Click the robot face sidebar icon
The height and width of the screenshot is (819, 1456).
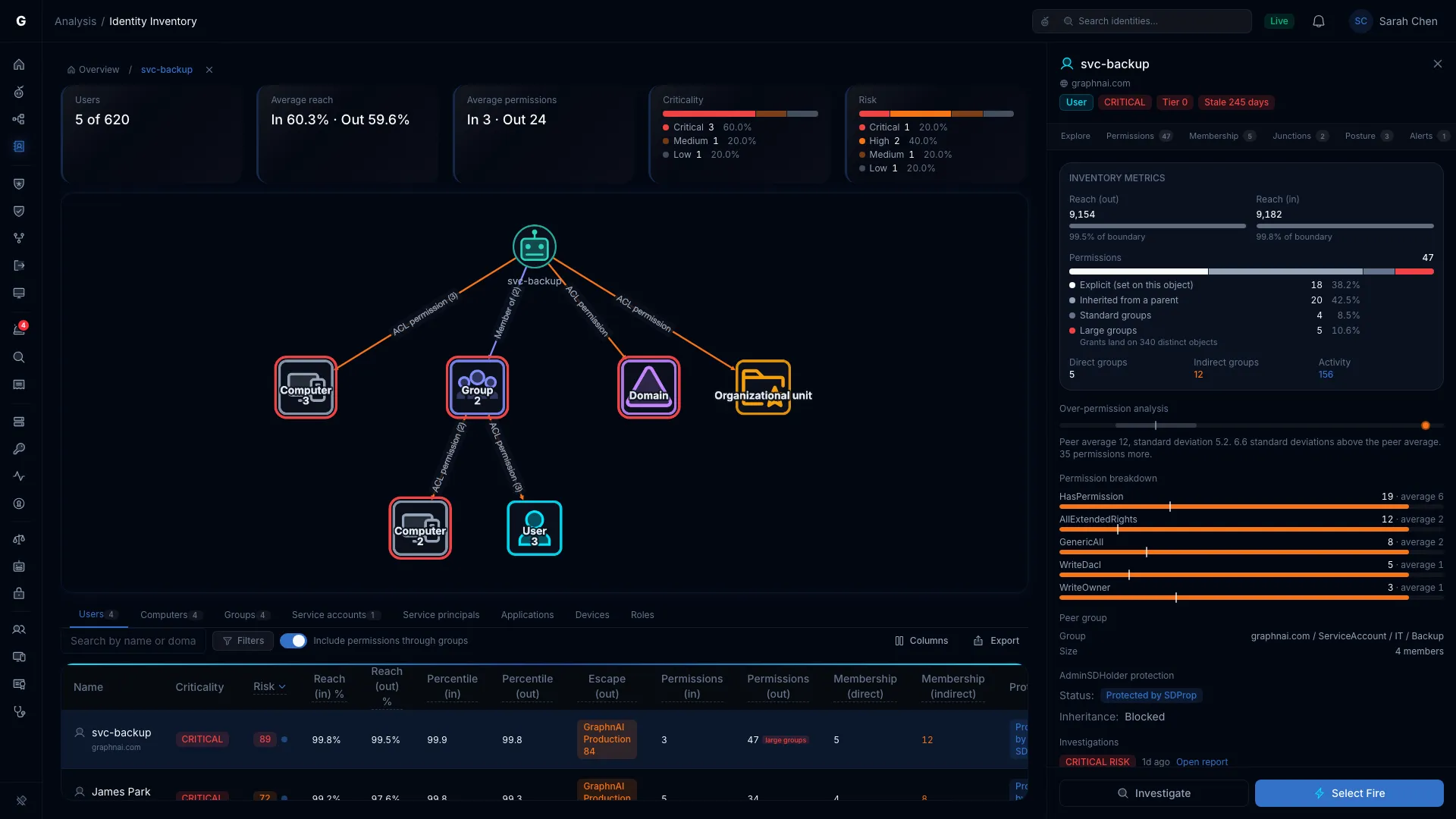pyautogui.click(x=19, y=566)
